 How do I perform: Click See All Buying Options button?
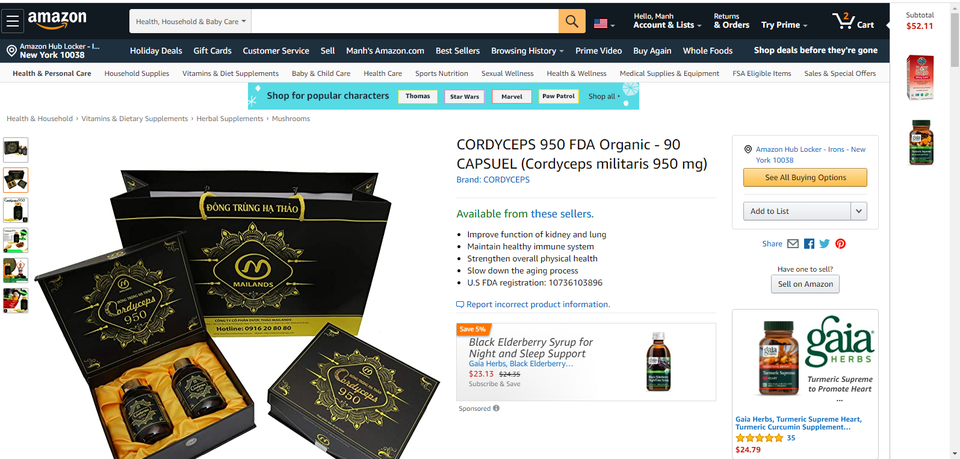tap(805, 177)
